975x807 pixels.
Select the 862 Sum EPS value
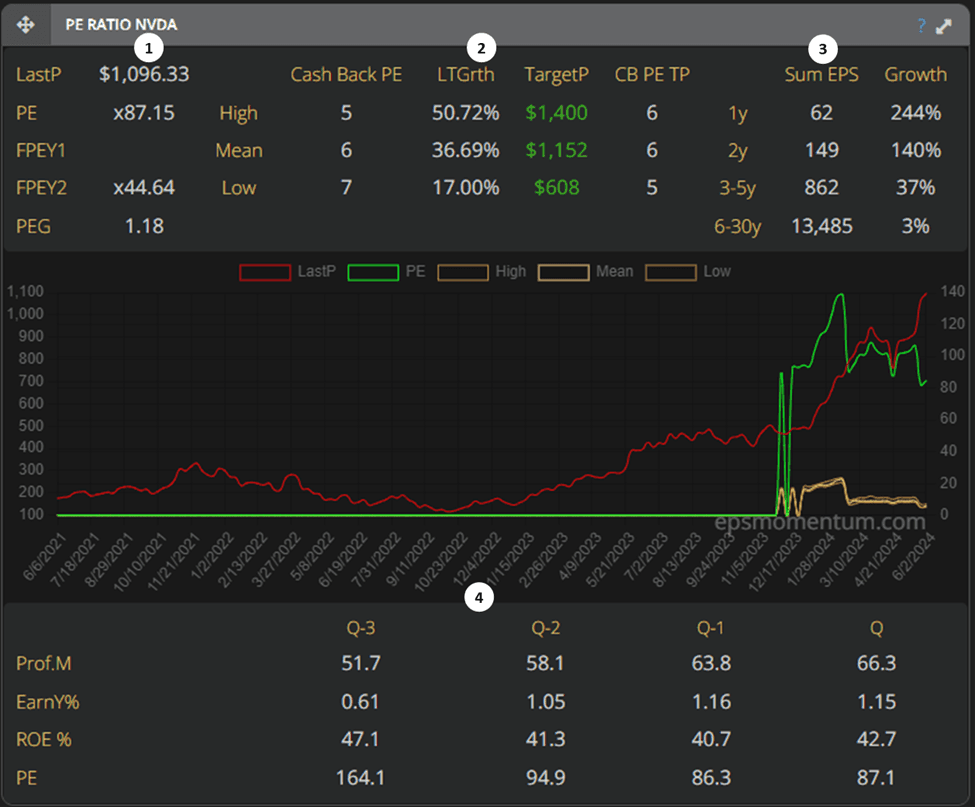coord(821,188)
